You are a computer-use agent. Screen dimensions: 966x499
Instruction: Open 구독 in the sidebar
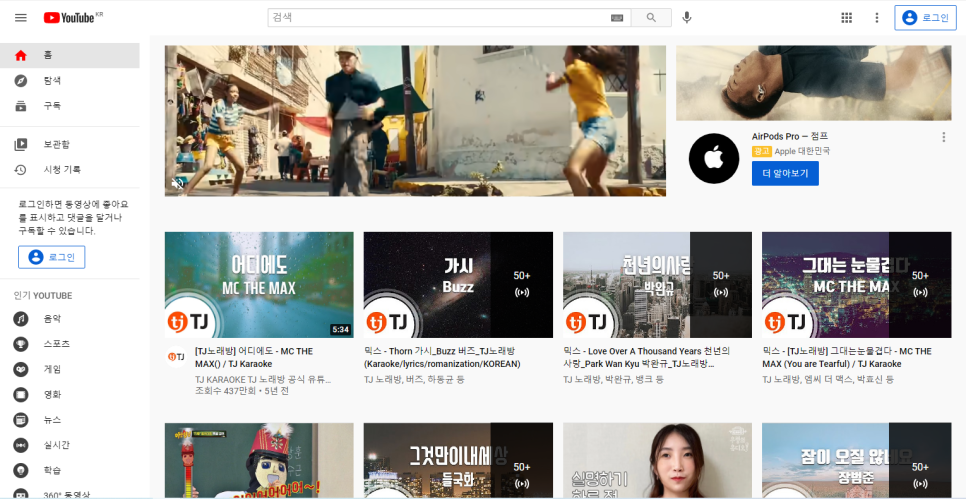click(70, 106)
